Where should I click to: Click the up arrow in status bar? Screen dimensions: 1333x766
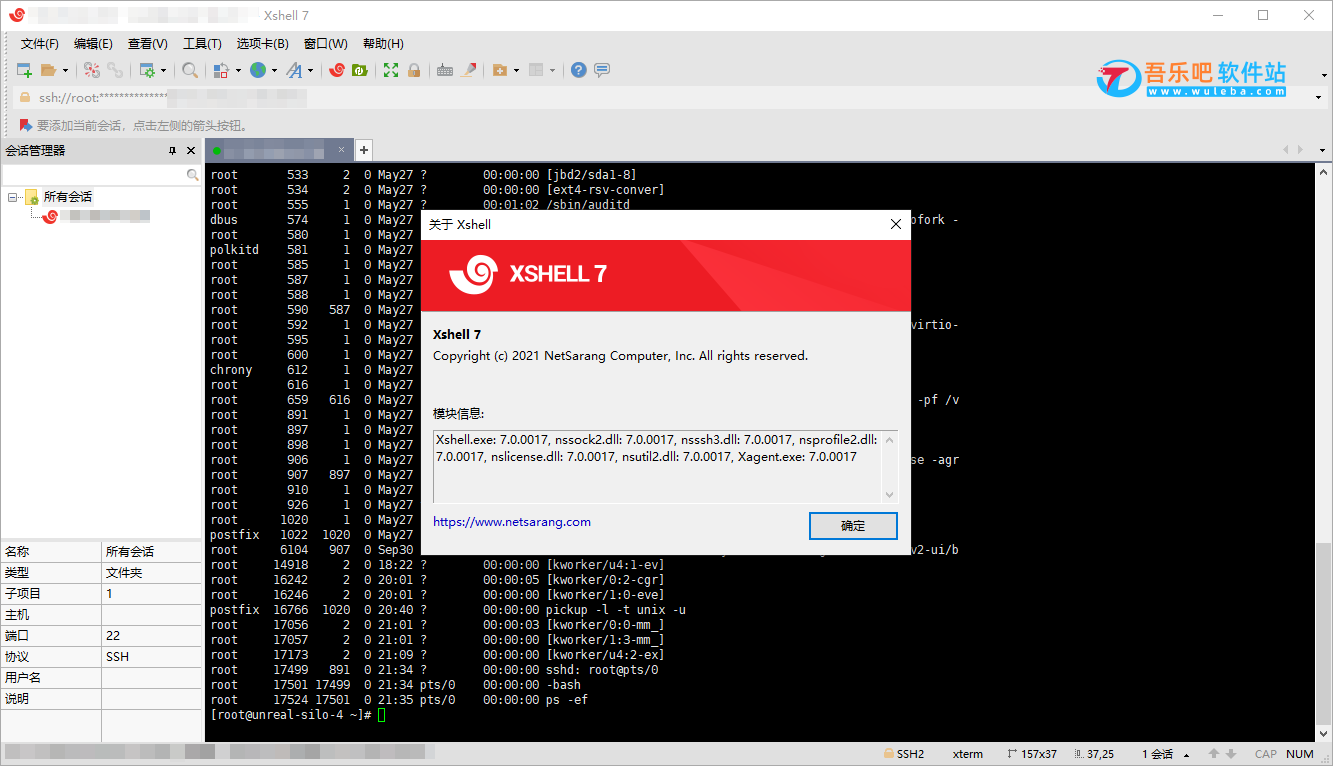(x=1214, y=754)
